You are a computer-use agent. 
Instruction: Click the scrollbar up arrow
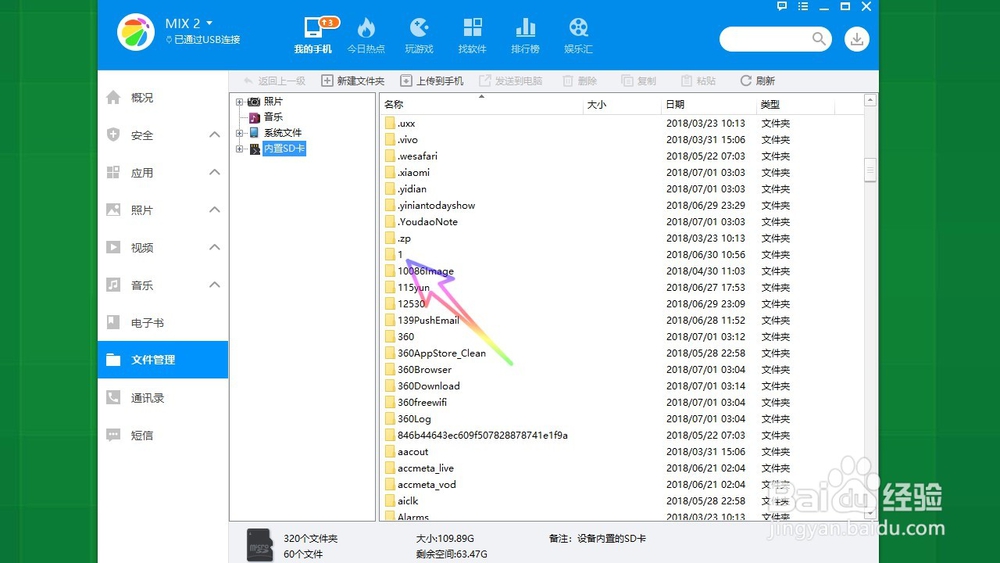click(x=870, y=100)
